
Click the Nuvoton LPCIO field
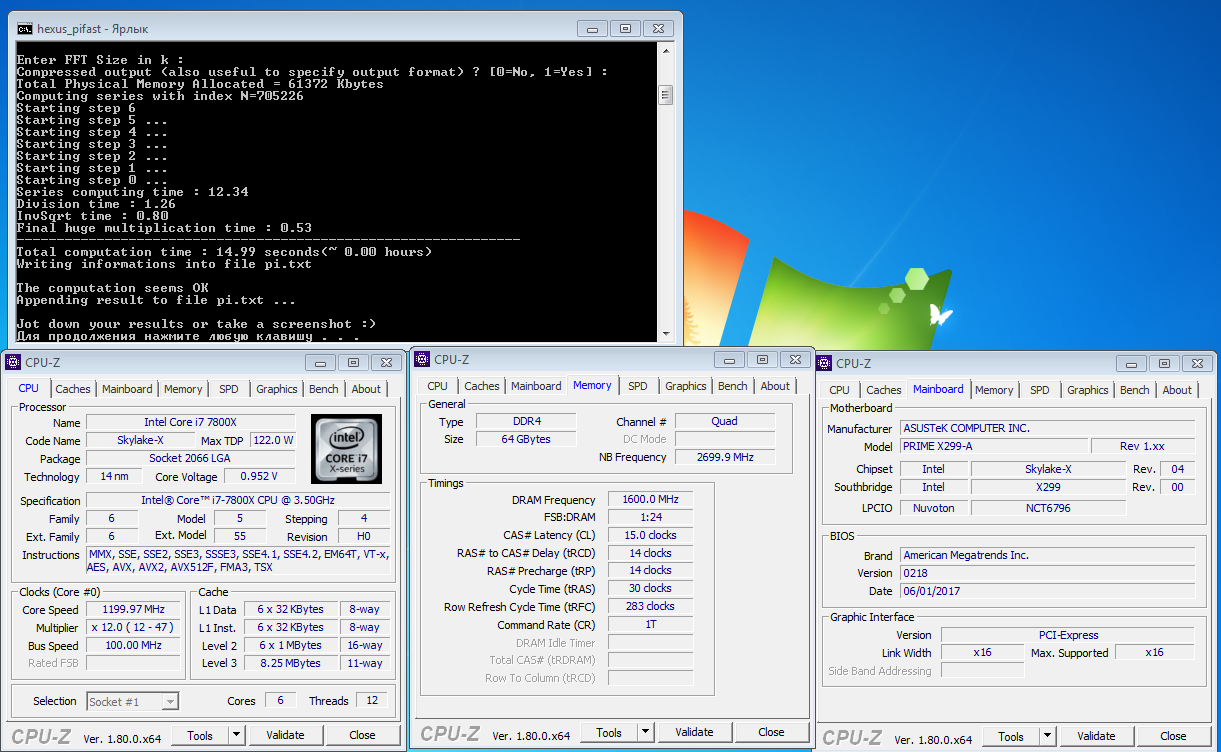point(934,508)
